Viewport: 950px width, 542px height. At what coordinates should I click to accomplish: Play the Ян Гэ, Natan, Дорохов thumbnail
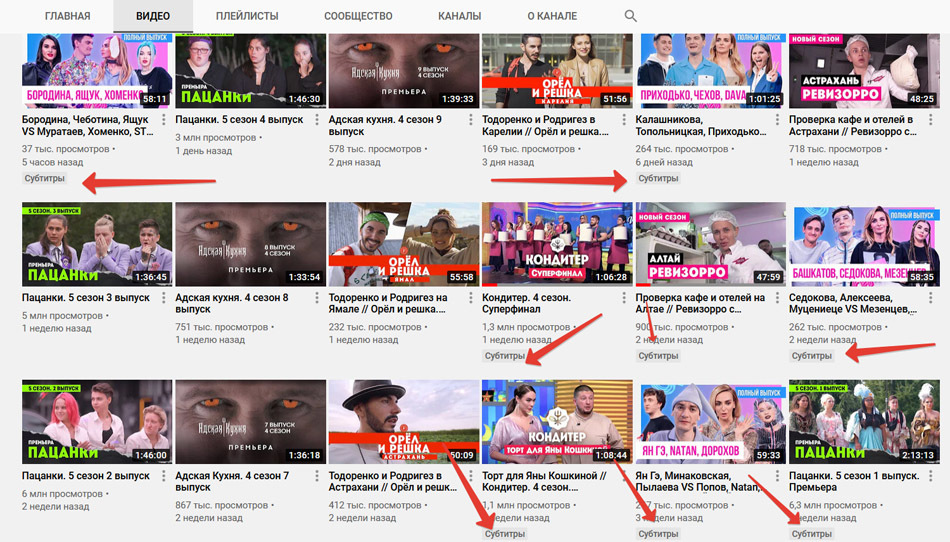point(711,422)
